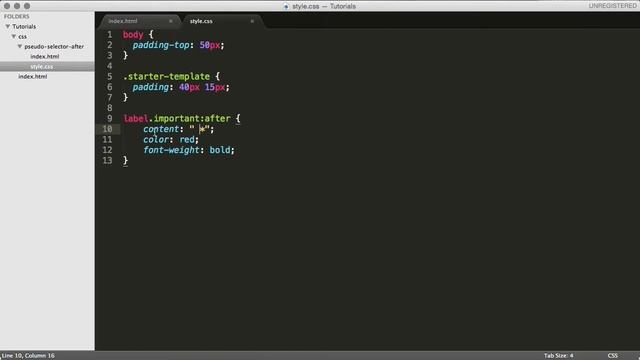Collapse the css folder triangle
Screen dimensions: 640x360
[14, 36]
